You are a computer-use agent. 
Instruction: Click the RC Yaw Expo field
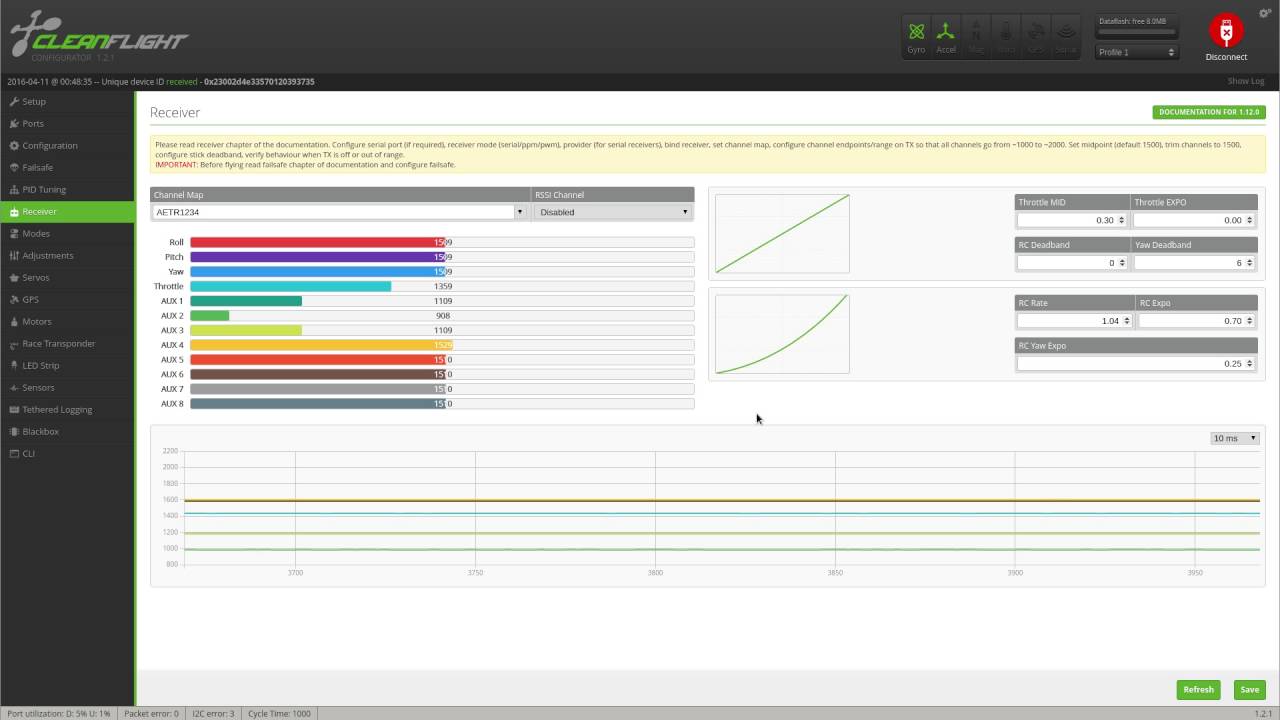point(1136,364)
